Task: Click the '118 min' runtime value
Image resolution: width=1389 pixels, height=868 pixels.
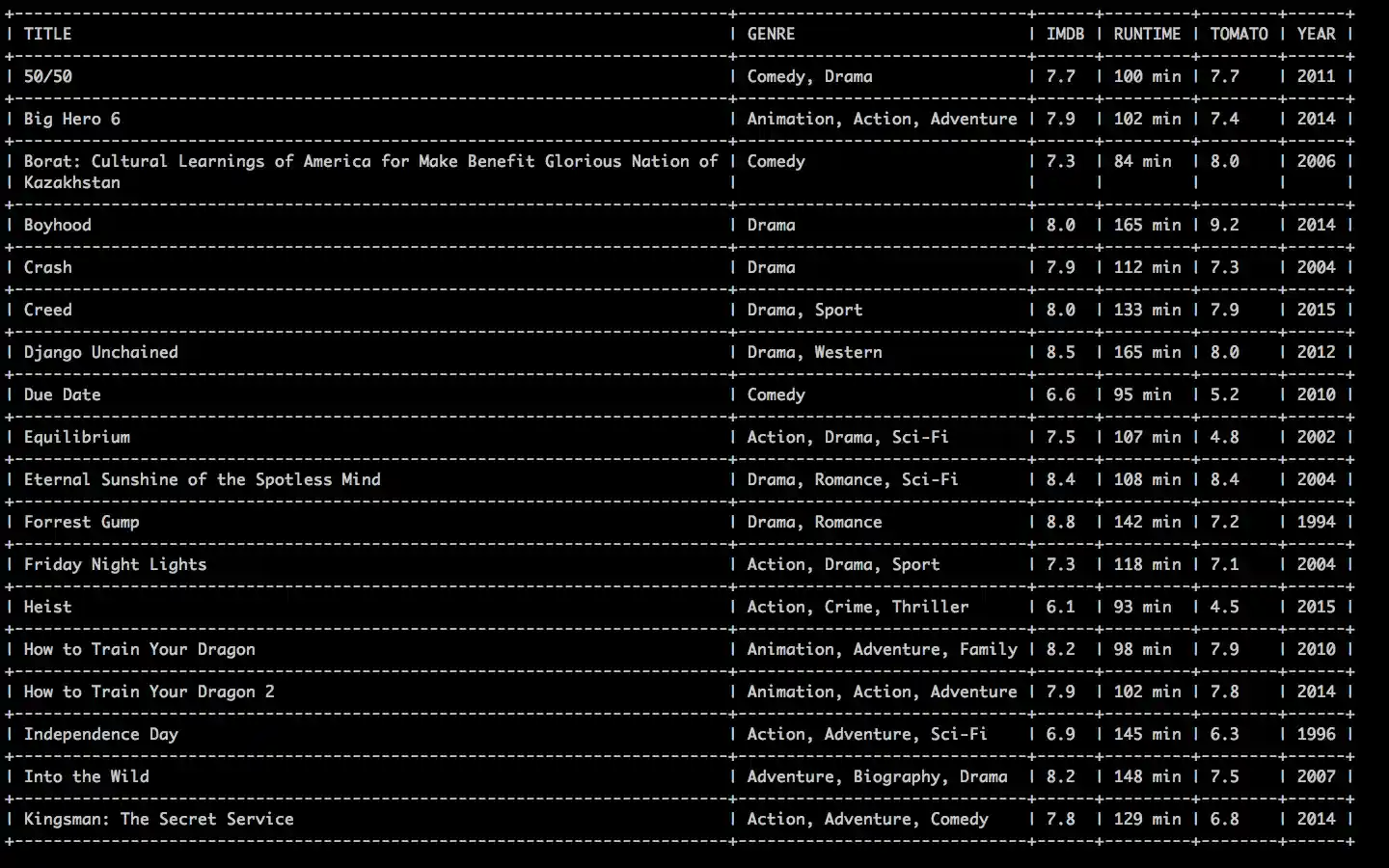Action: (1147, 564)
